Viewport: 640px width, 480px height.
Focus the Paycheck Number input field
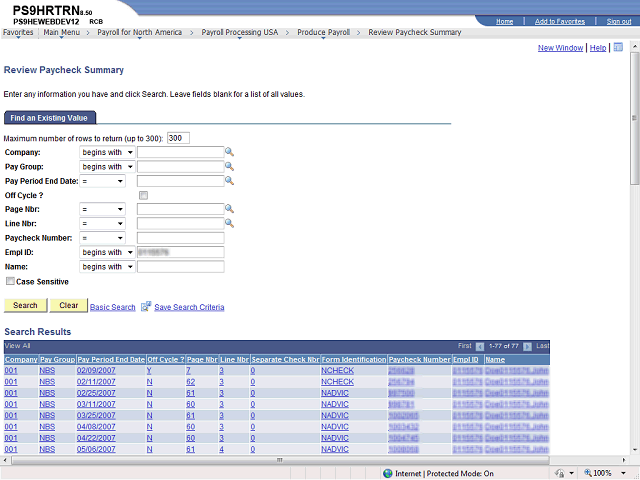tap(180, 238)
